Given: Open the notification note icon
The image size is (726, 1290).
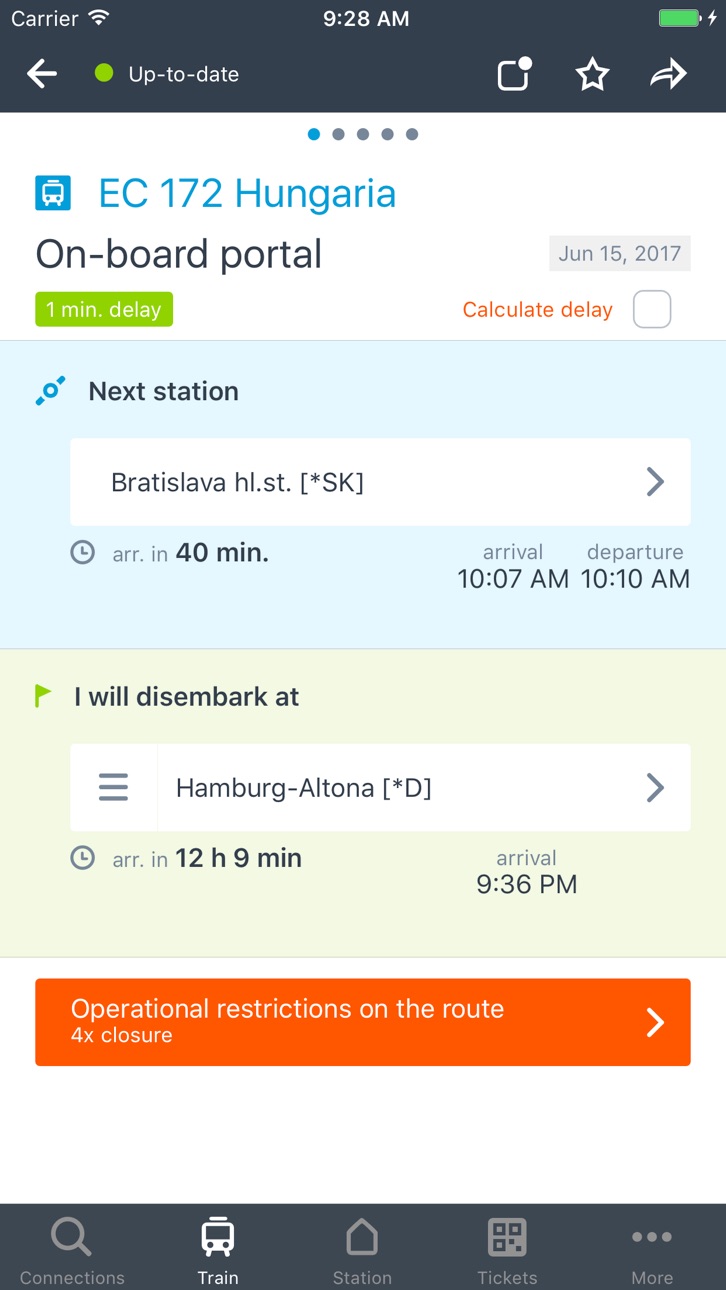Looking at the screenshot, I should pyautogui.click(x=515, y=74).
